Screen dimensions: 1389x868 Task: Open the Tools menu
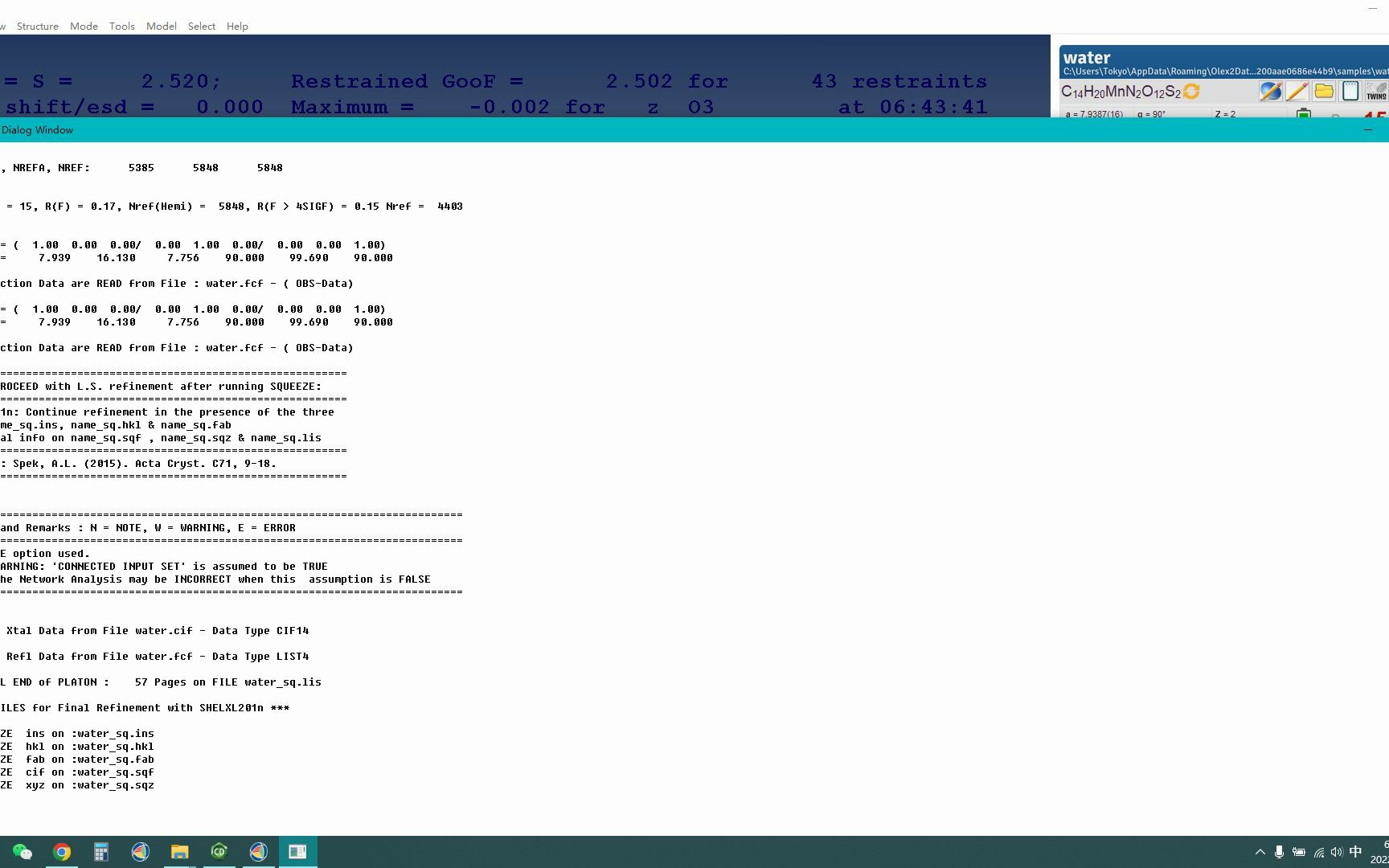[x=122, y=27]
